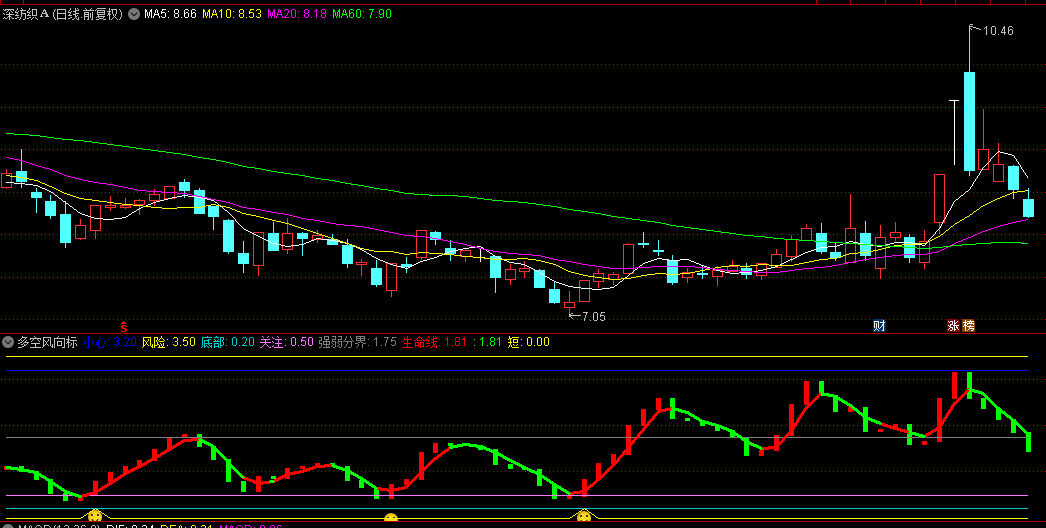Click the 强弱分界: 1.75 value

pos(358,342)
